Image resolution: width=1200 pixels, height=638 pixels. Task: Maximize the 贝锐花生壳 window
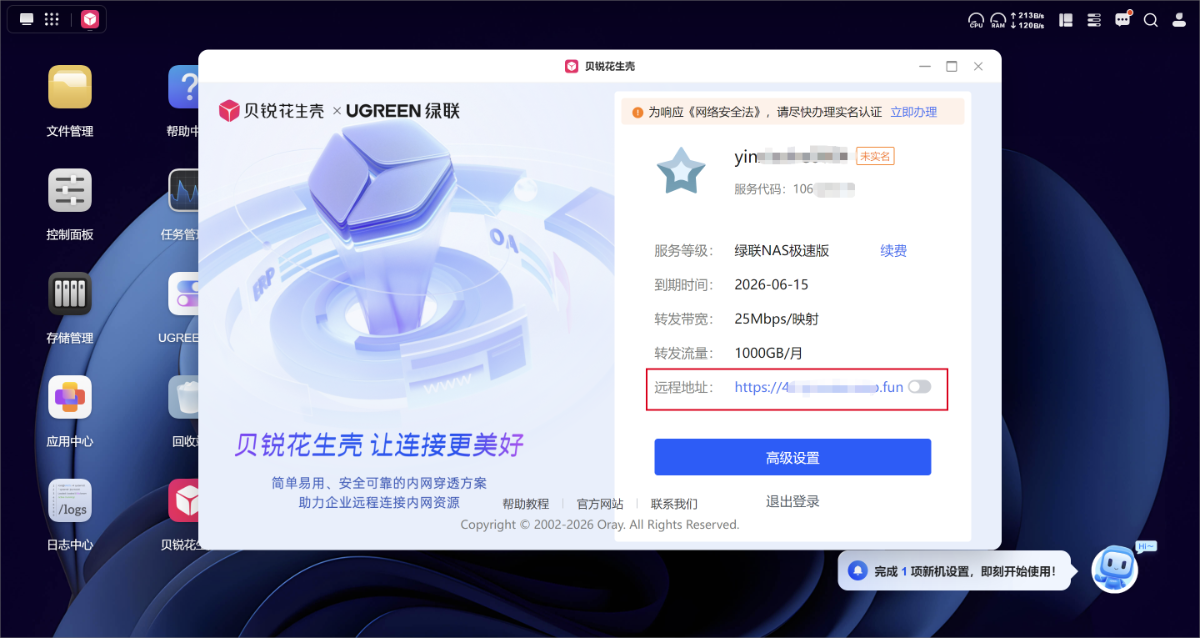[951, 66]
